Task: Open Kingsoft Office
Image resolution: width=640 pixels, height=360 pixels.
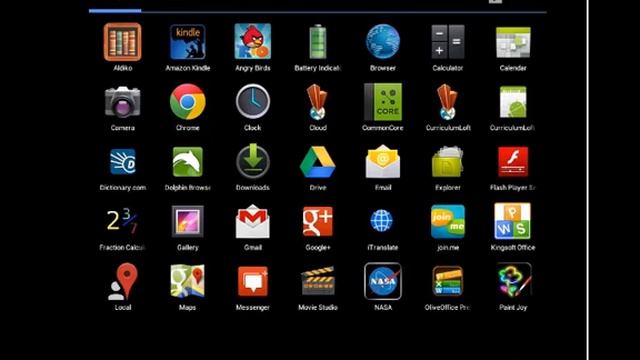Action: [x=513, y=221]
